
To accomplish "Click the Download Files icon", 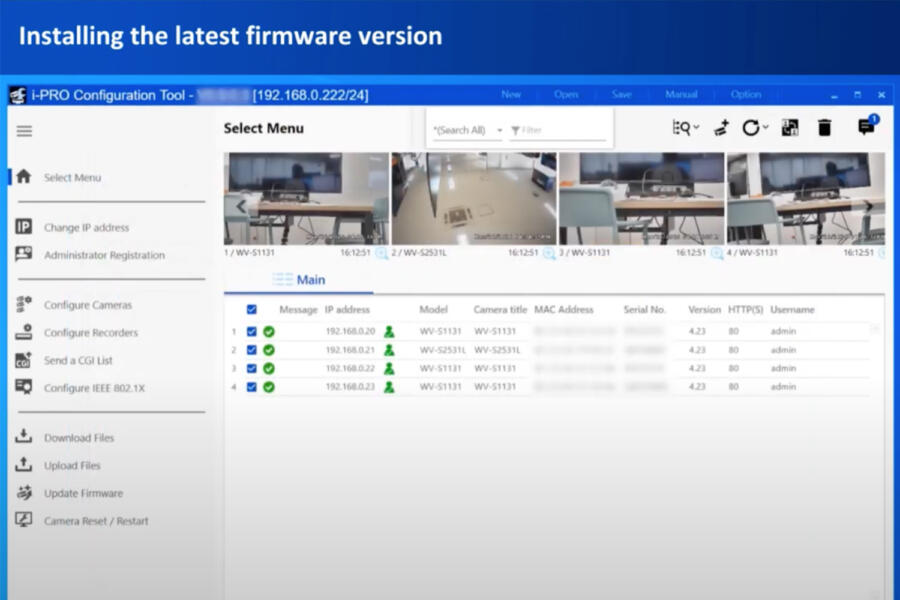I will tap(24, 436).
